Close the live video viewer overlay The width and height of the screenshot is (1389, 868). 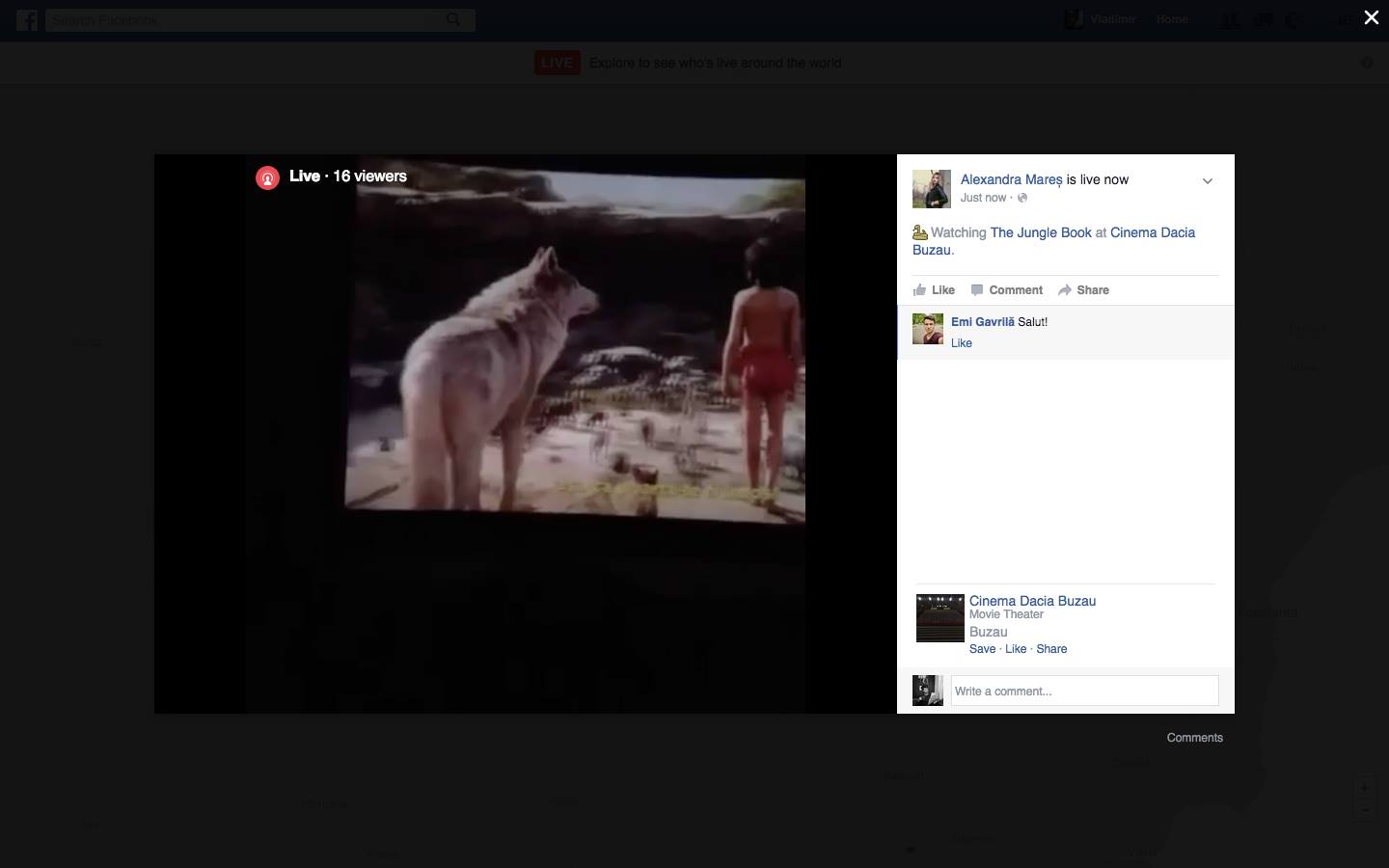coord(1371,17)
